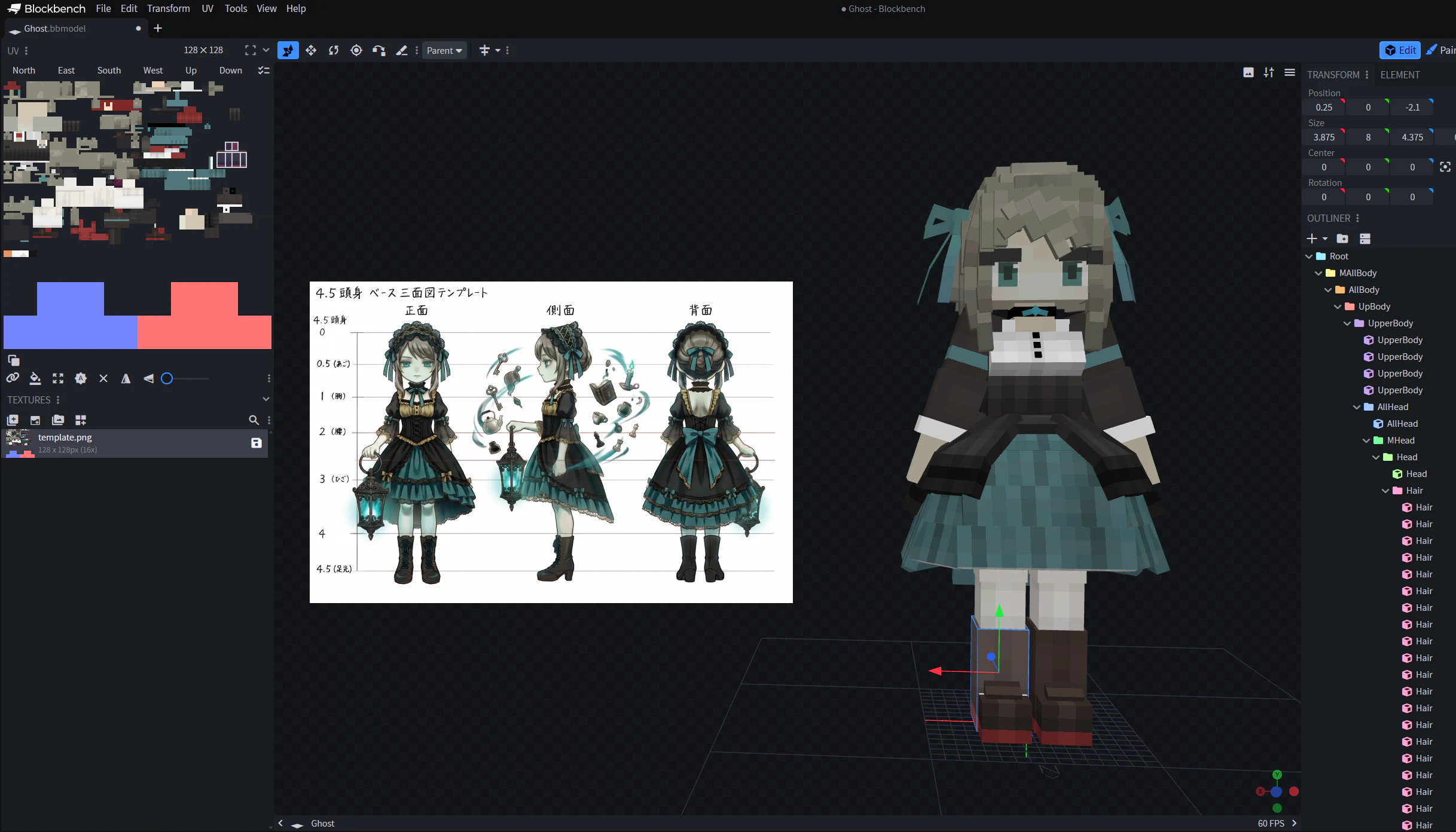Collapse the Root group
This screenshot has height=832, width=1456.
pos(1309,256)
